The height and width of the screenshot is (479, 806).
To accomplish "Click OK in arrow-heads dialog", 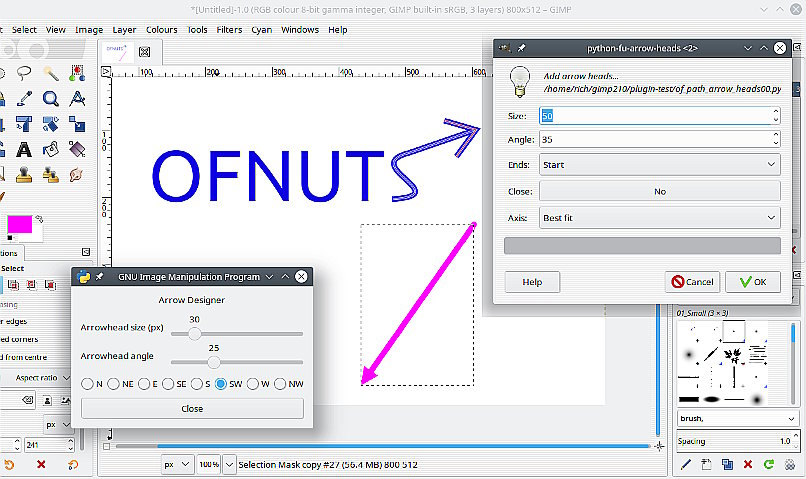I will click(x=753, y=282).
